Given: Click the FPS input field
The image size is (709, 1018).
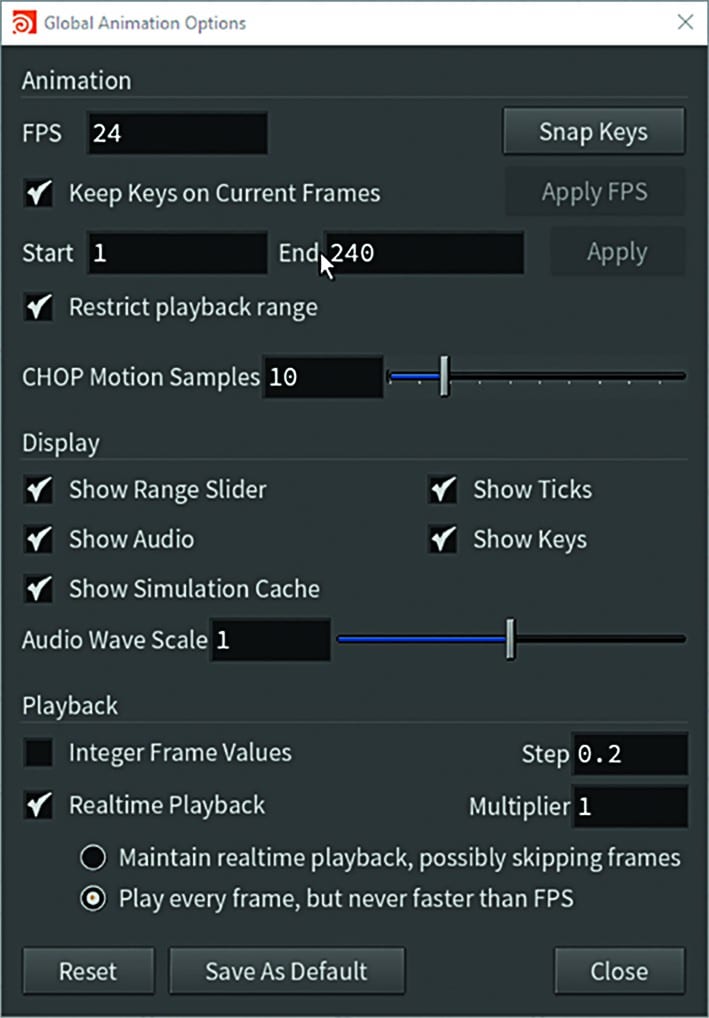Looking at the screenshot, I should pyautogui.click(x=177, y=131).
